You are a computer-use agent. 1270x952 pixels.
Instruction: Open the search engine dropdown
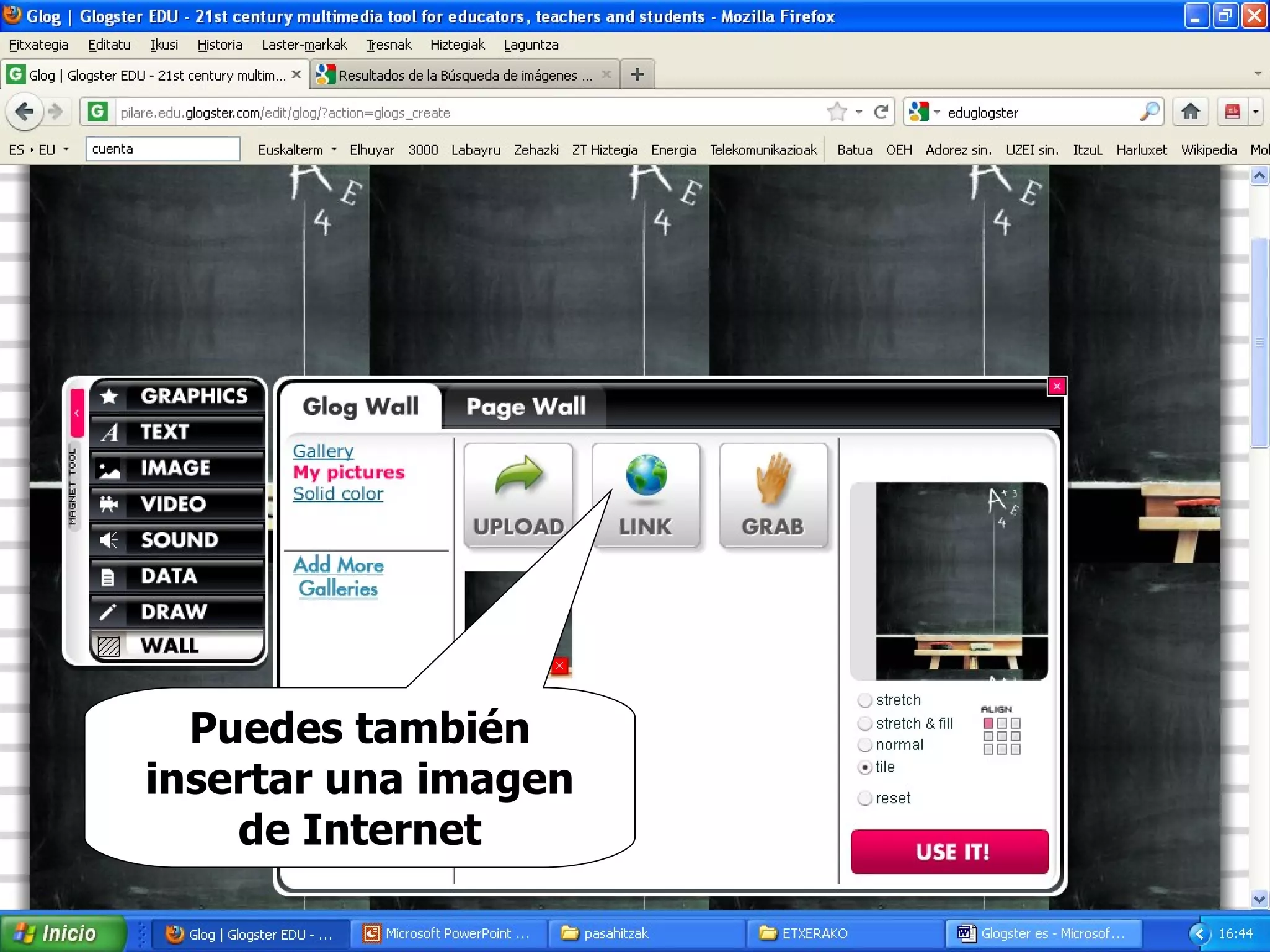point(936,112)
